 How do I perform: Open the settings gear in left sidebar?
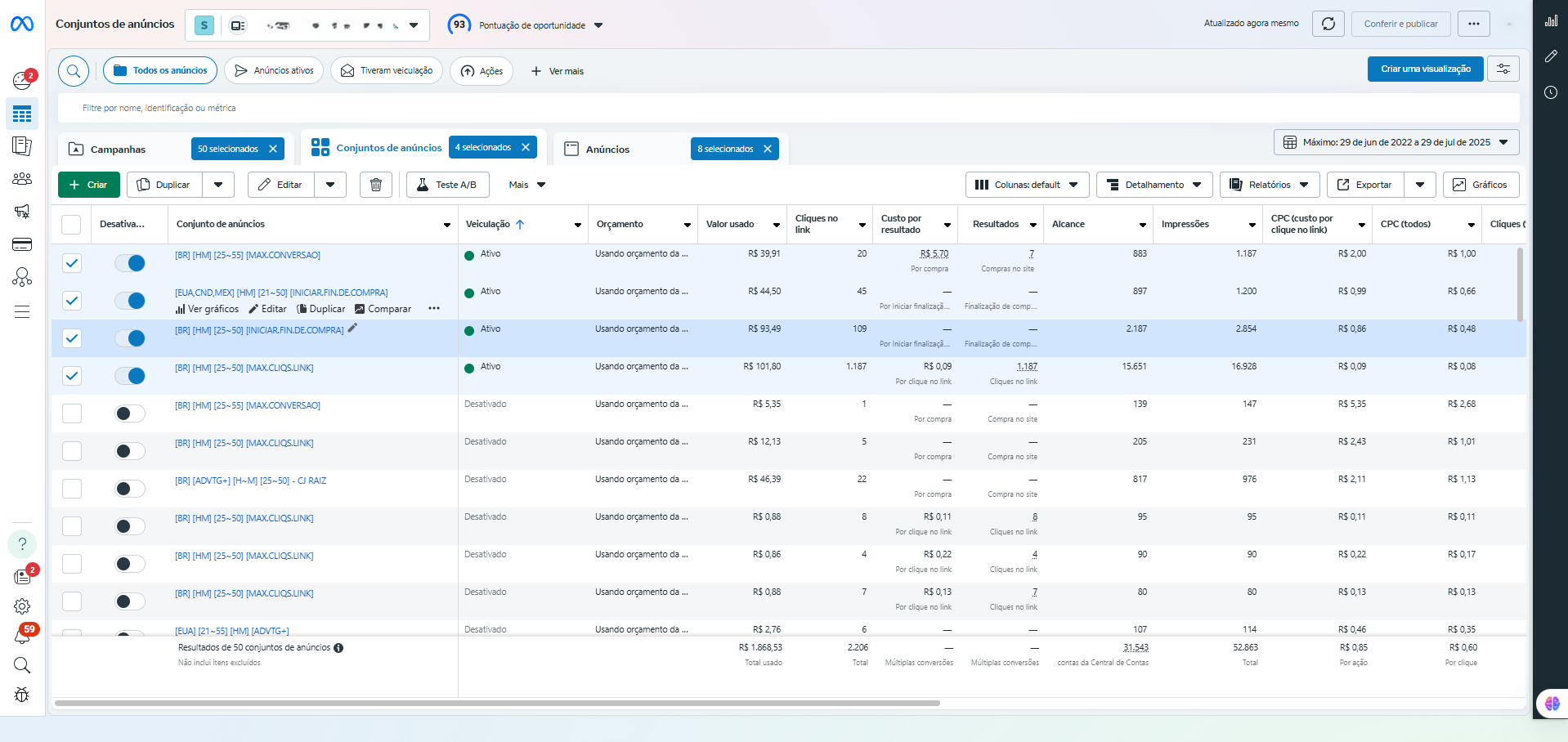(x=22, y=606)
